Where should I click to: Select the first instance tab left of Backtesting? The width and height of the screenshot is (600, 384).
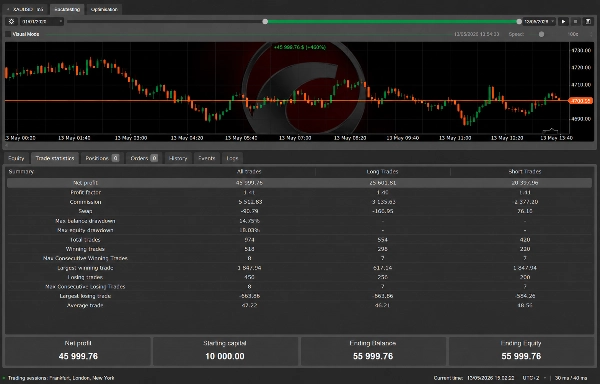[26, 9]
